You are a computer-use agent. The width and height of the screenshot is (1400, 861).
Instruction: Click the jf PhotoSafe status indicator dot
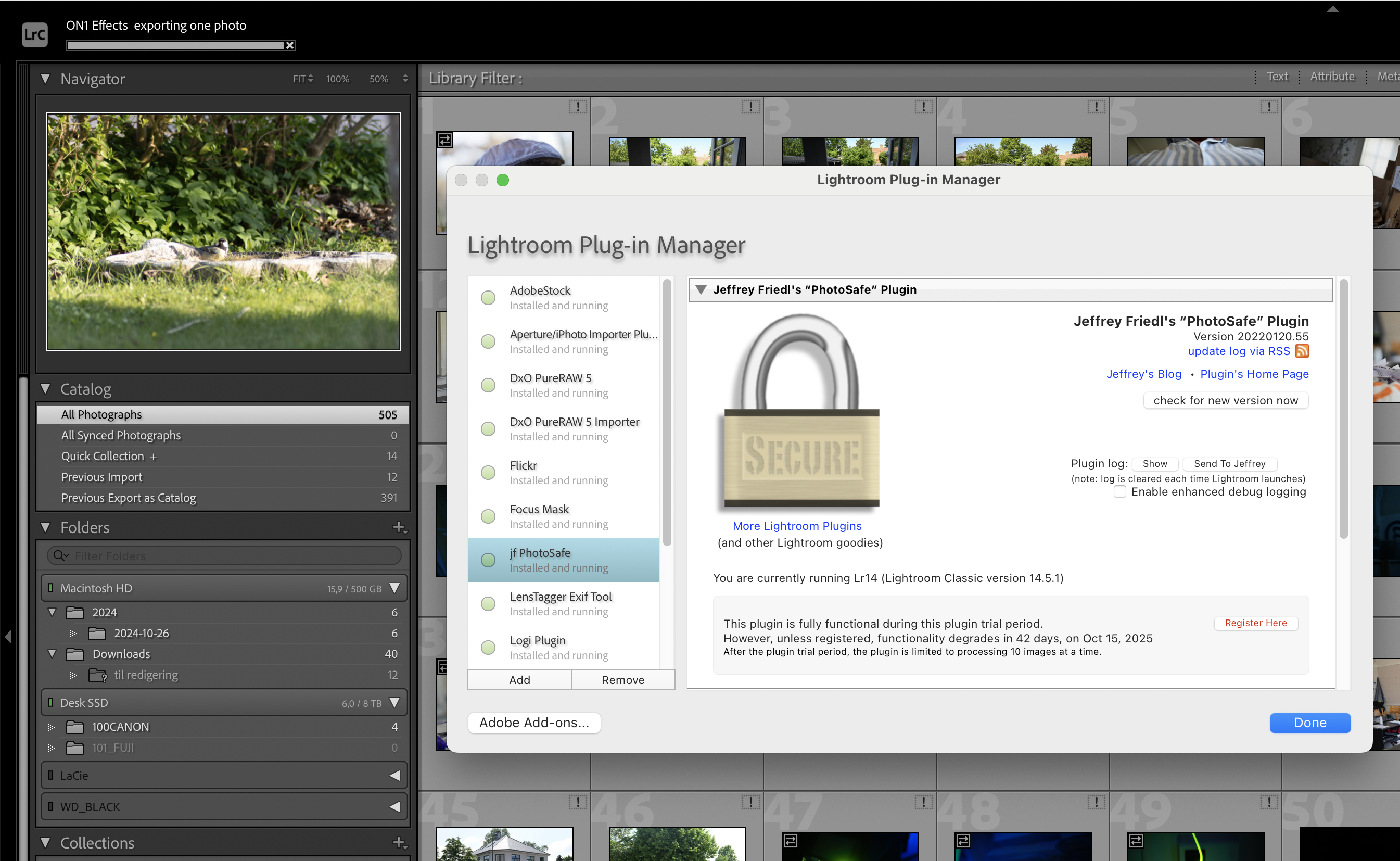point(488,560)
